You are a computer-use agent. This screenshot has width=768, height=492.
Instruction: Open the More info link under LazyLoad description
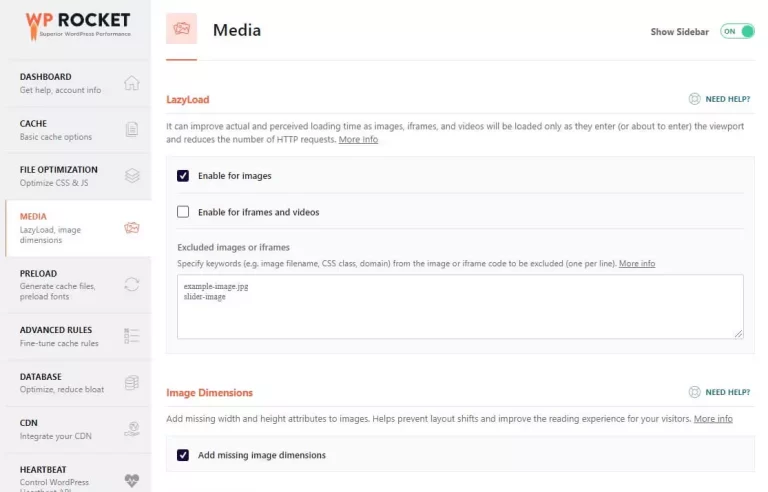358,139
